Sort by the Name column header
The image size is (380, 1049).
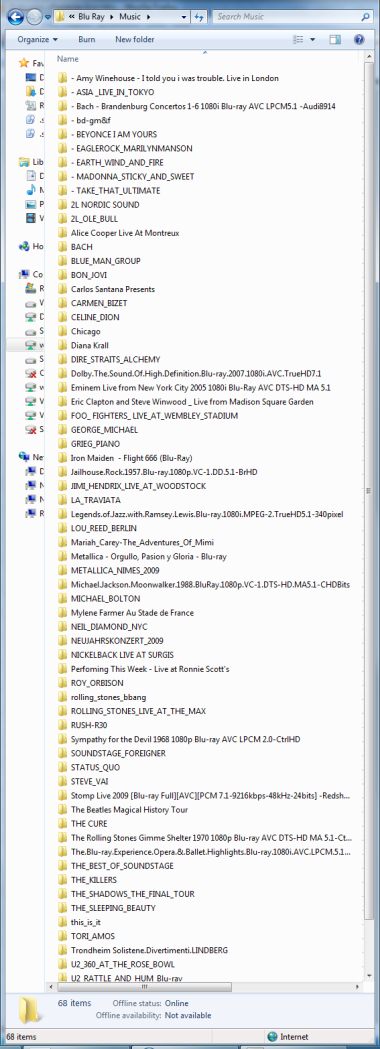68,59
